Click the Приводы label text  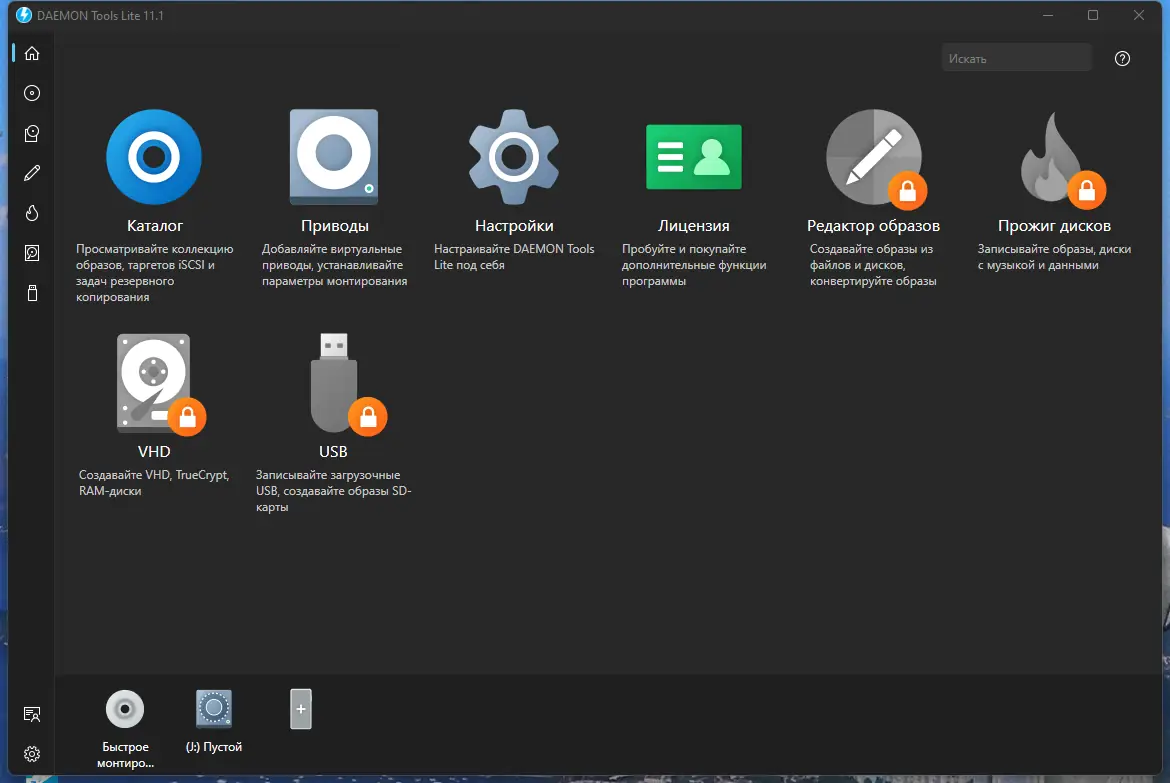pyautogui.click(x=334, y=225)
